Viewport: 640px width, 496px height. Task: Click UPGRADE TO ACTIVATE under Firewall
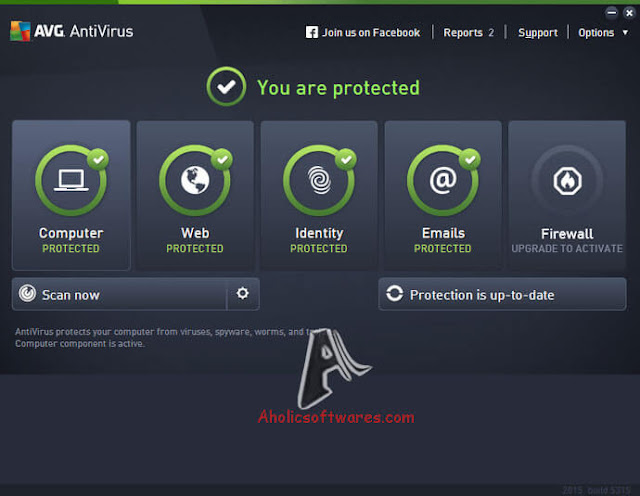point(567,248)
